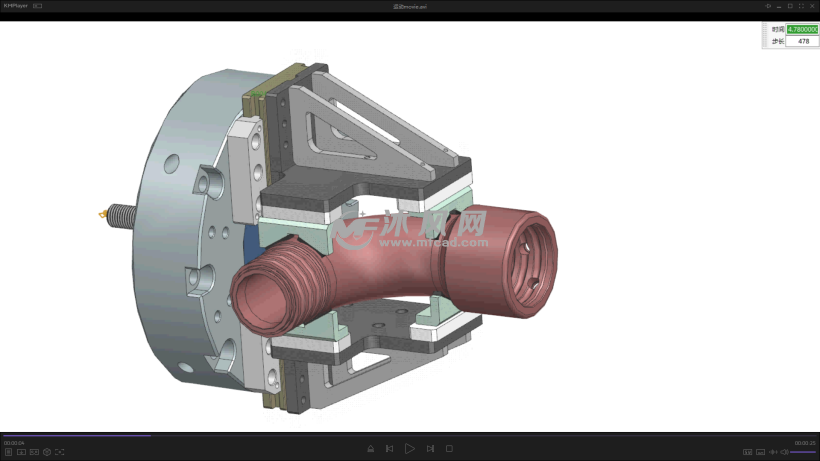Skip to the previous track
This screenshot has height=461, width=820.
tap(389, 448)
